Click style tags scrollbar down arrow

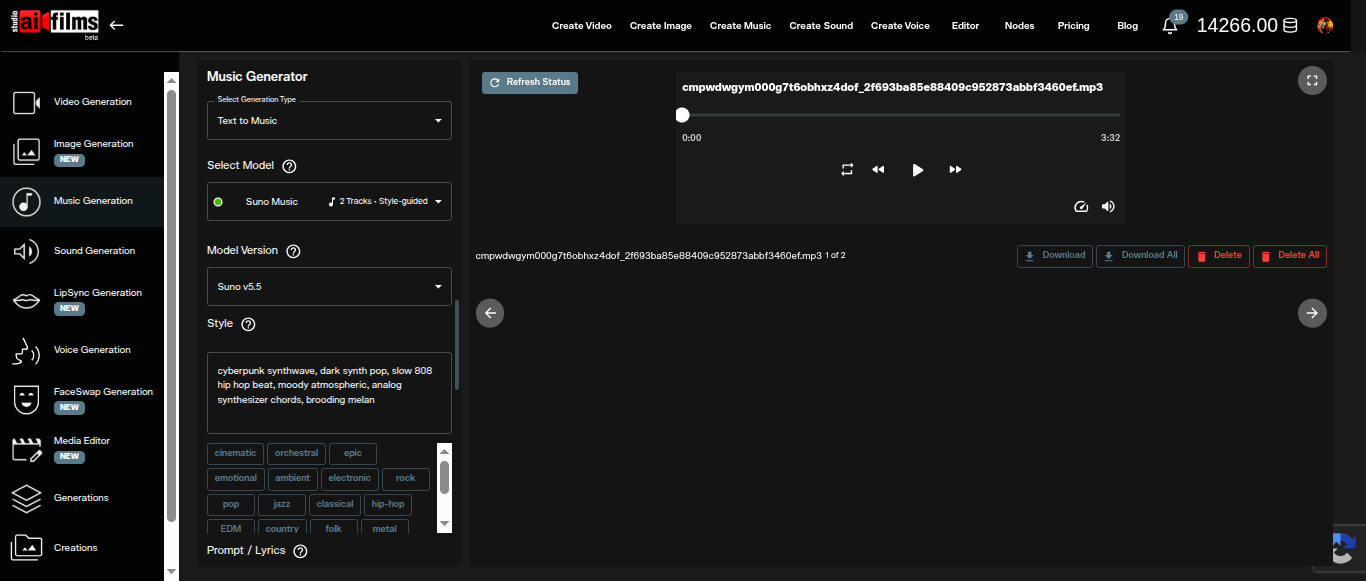(445, 524)
